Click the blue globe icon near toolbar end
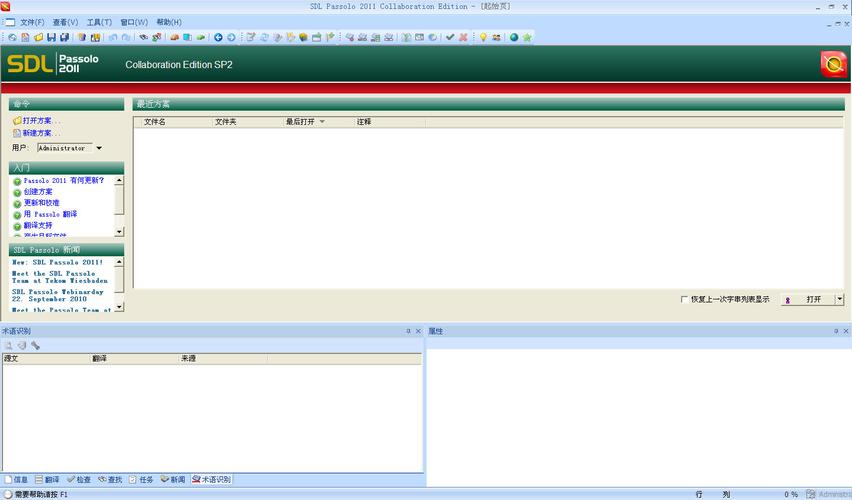 513,38
